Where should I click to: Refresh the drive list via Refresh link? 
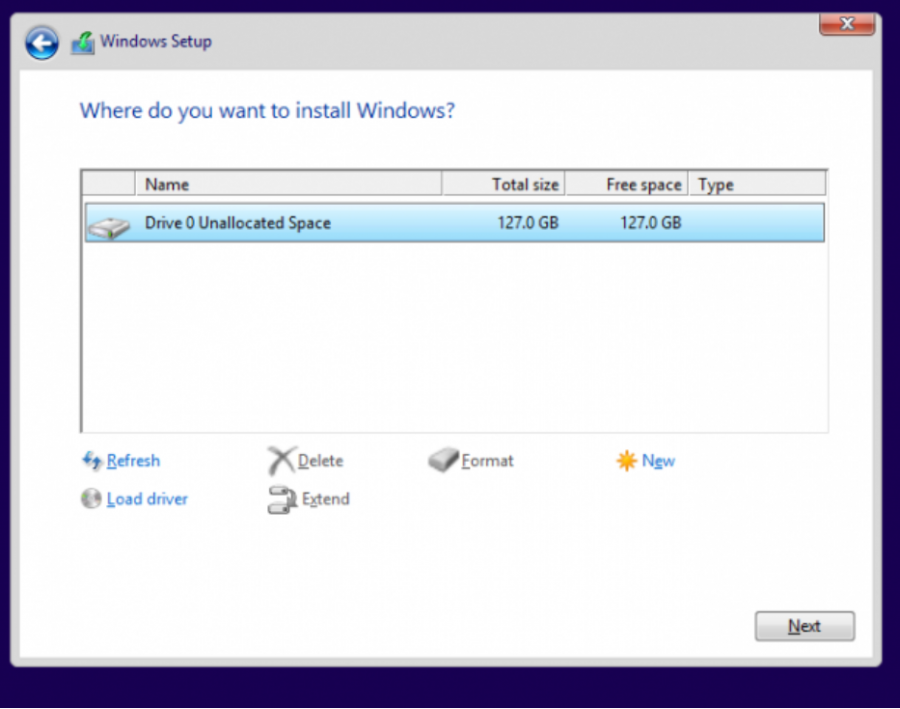click(x=133, y=460)
